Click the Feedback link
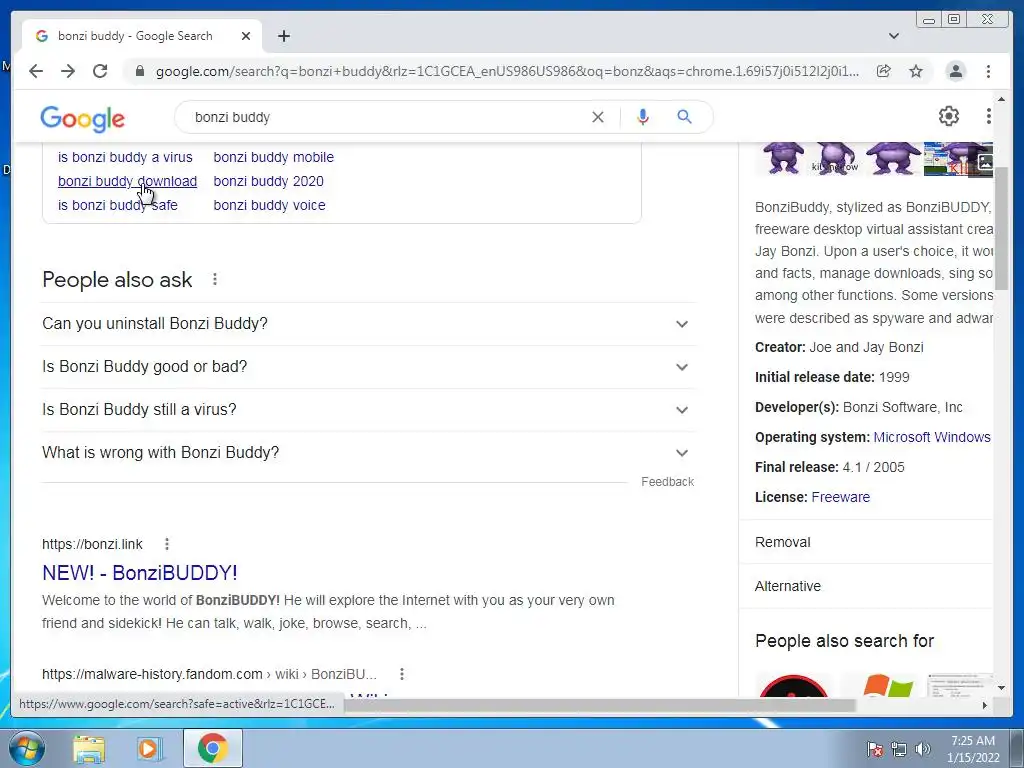The height and width of the screenshot is (768, 1024). [667, 482]
